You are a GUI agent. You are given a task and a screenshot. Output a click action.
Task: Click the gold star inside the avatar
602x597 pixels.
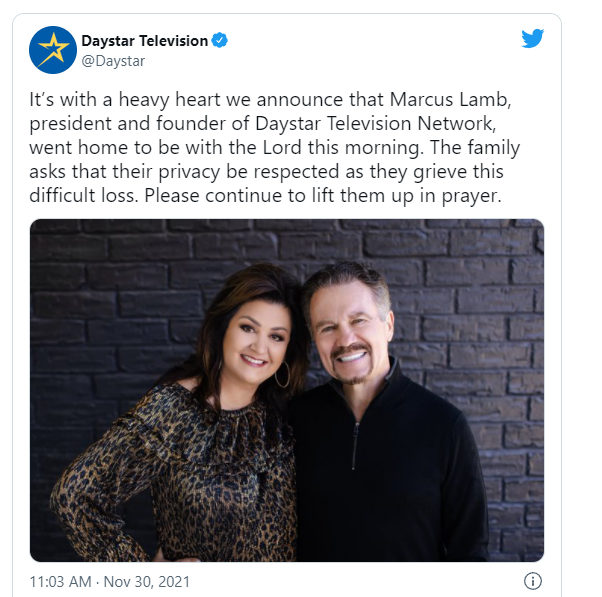pyautogui.click(x=53, y=49)
